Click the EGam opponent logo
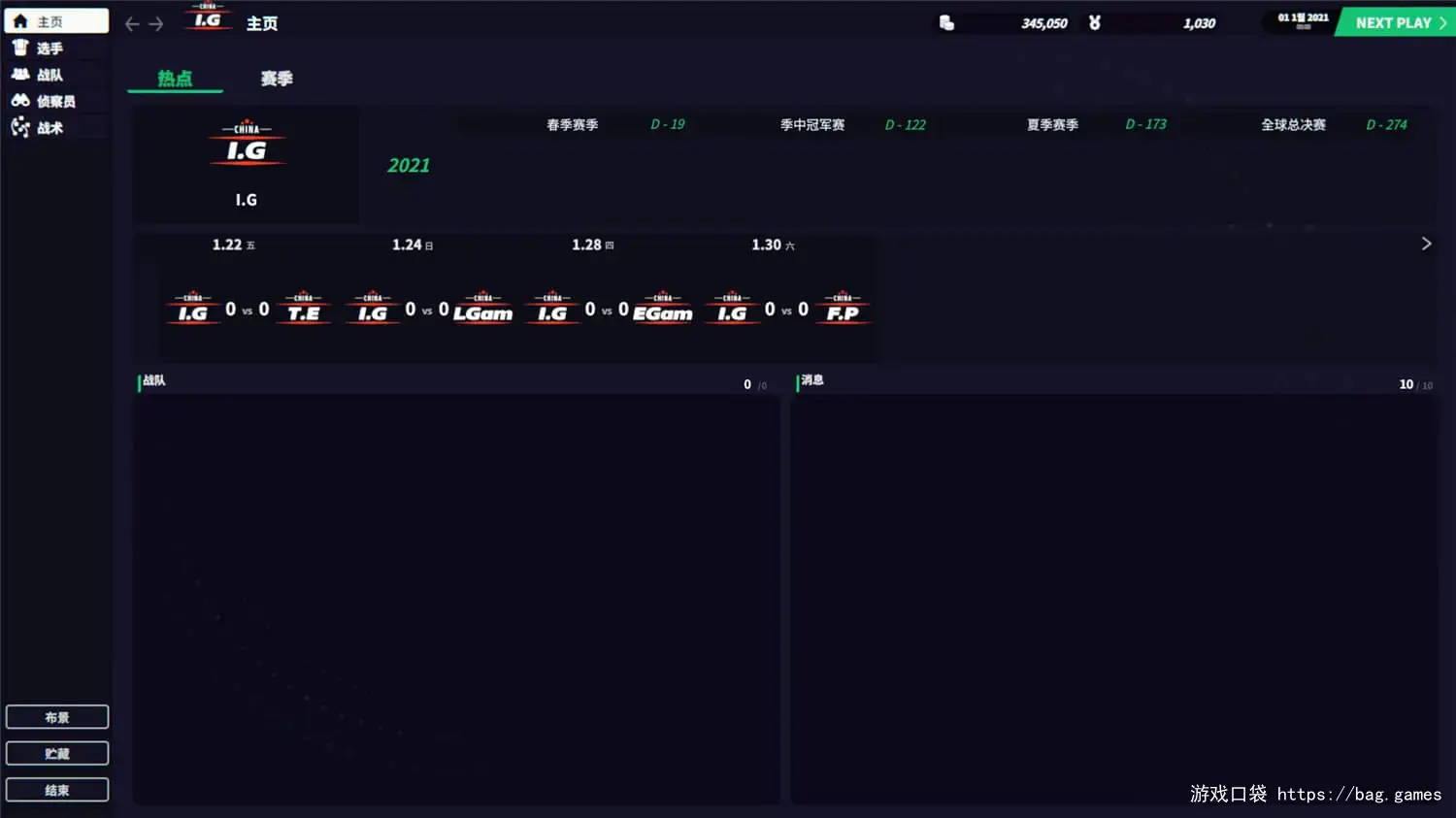 click(663, 309)
